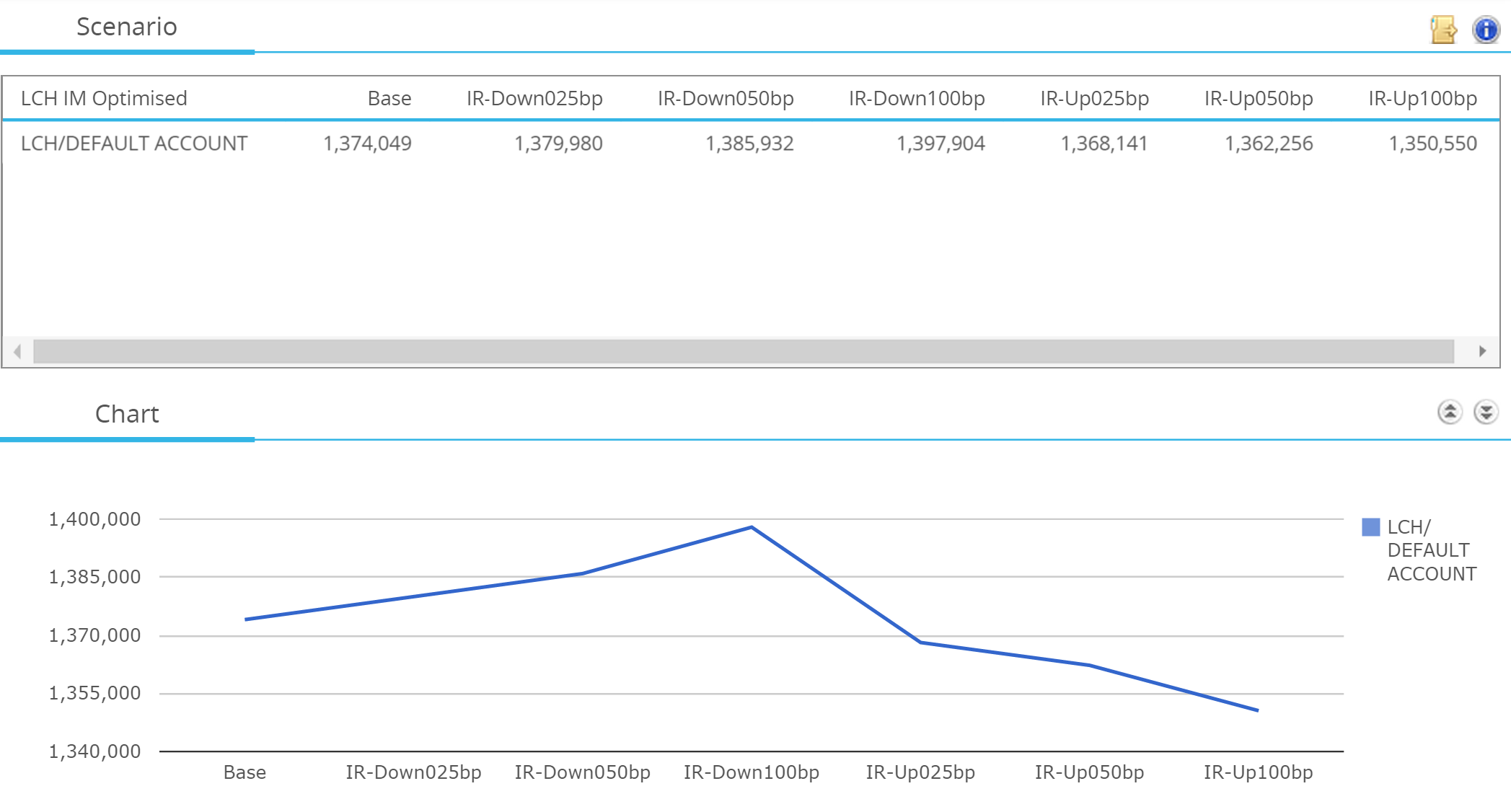Select the LCH/DEFAULT ACCOUNT row label
1511x812 pixels.
(x=134, y=144)
